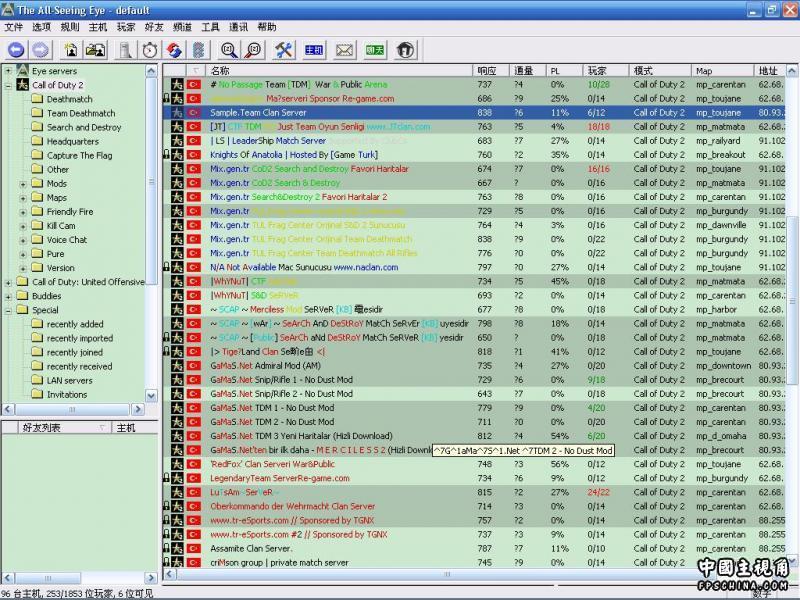Select the Oberkommando der Wehrmacht Clan Server row
This screenshot has width=800, height=600.
tap(474, 506)
